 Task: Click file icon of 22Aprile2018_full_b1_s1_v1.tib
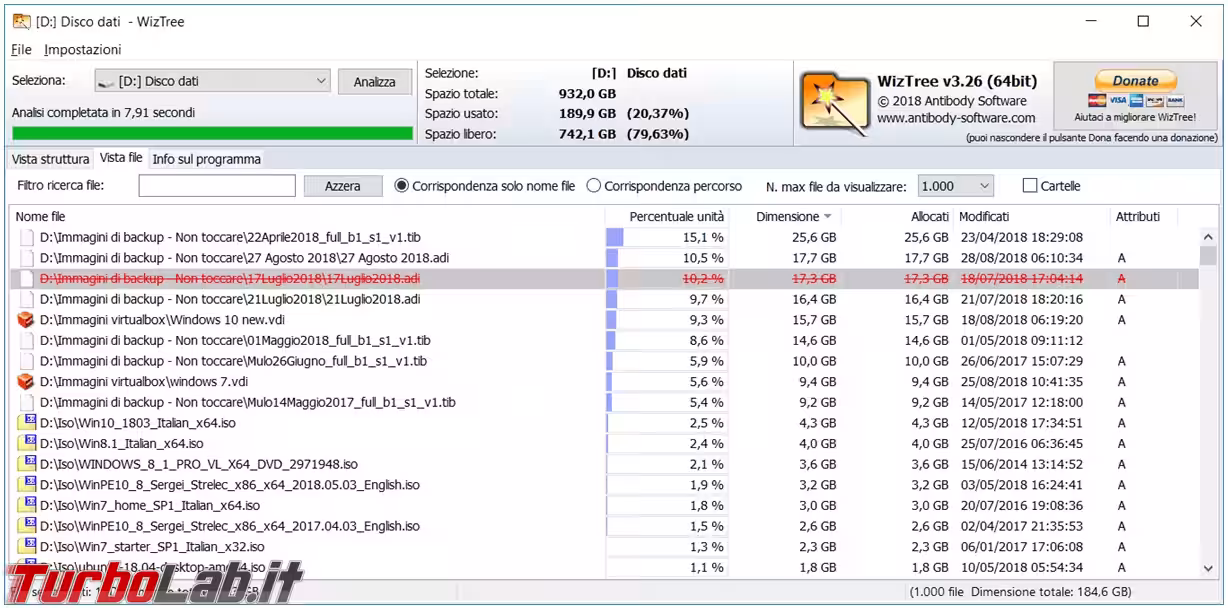27,238
